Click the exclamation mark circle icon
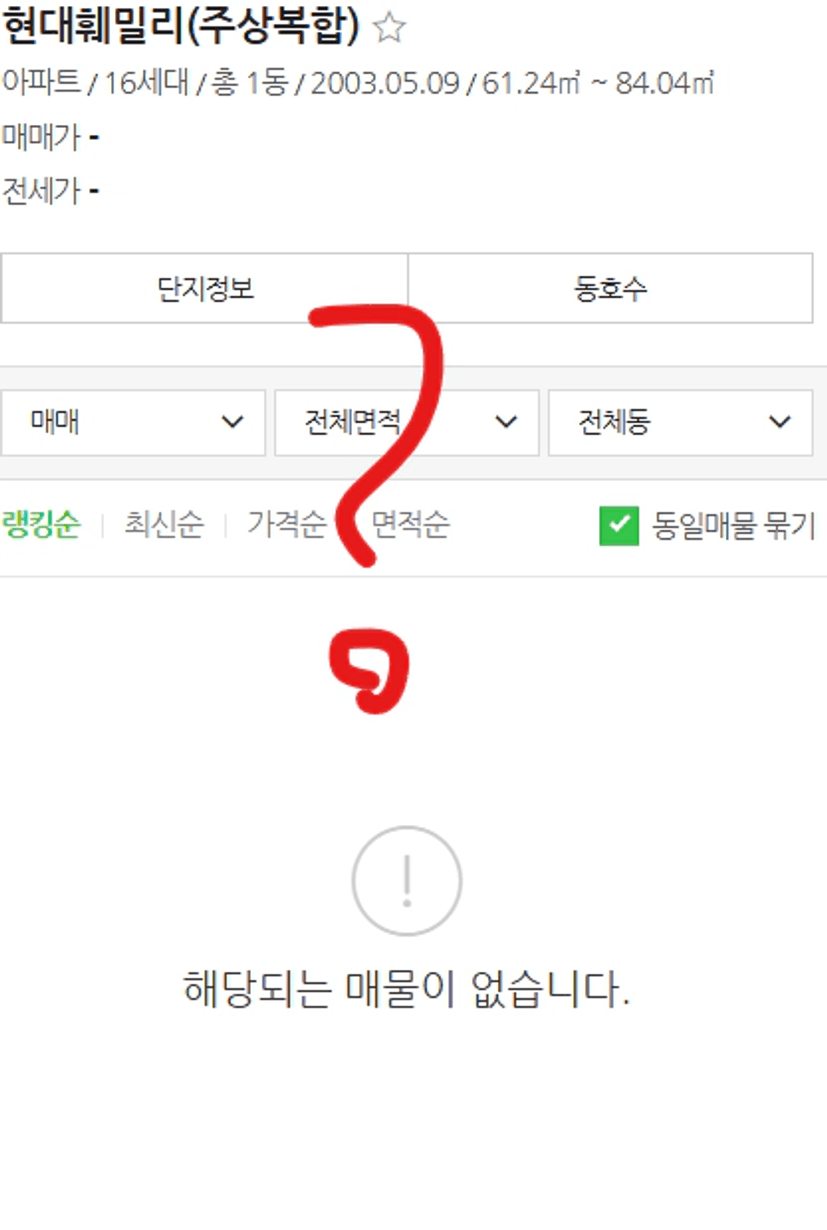The image size is (827, 1230). (x=407, y=881)
